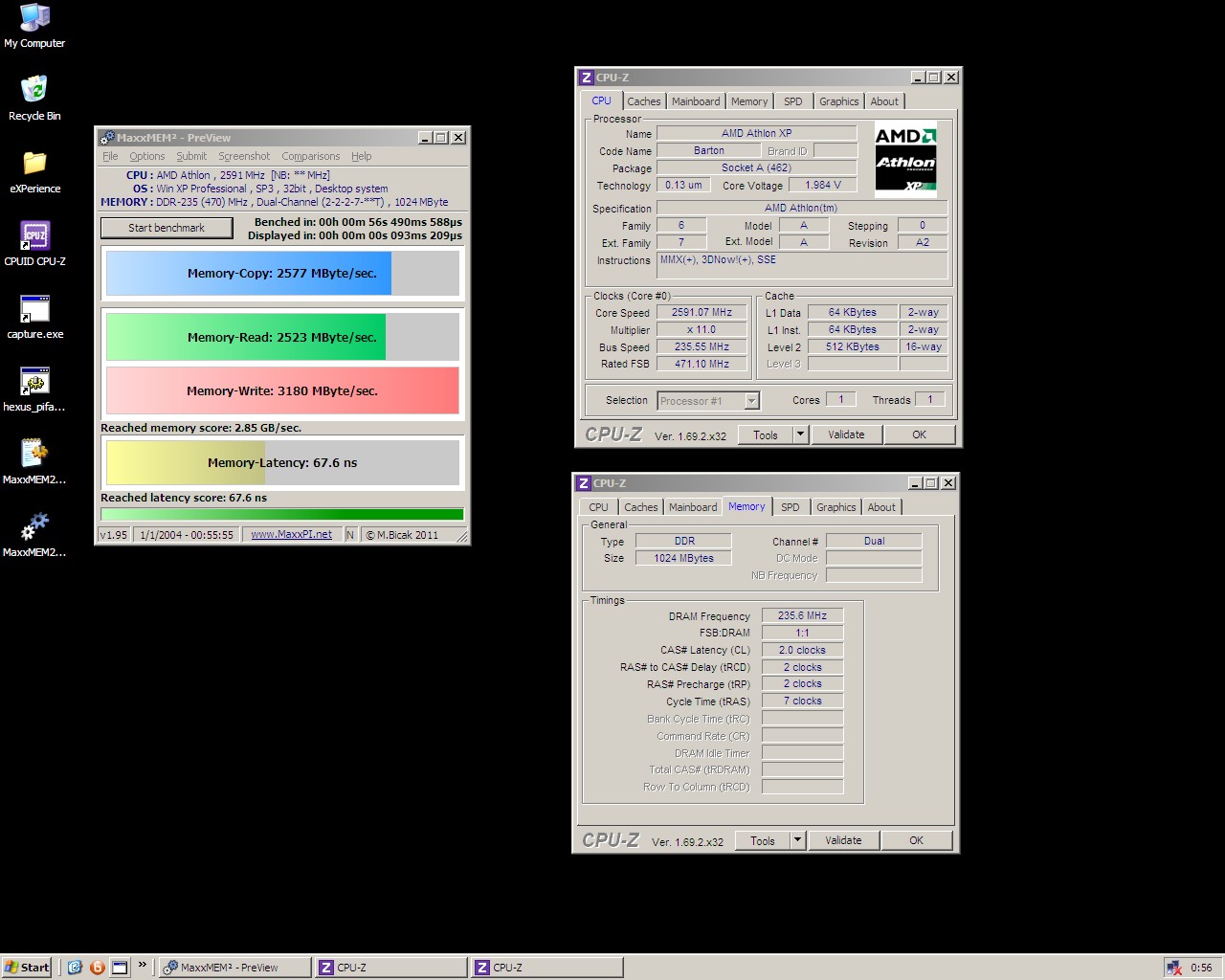Click Validate button in upper CPU-Z window
The image size is (1225, 980).
pos(846,434)
